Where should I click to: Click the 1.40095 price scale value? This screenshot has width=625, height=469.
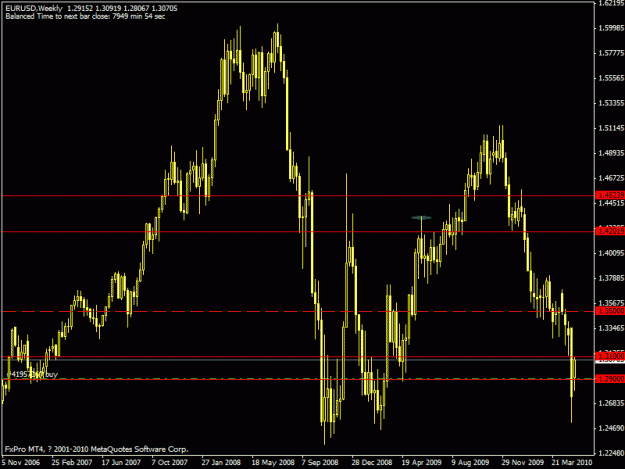click(x=611, y=253)
